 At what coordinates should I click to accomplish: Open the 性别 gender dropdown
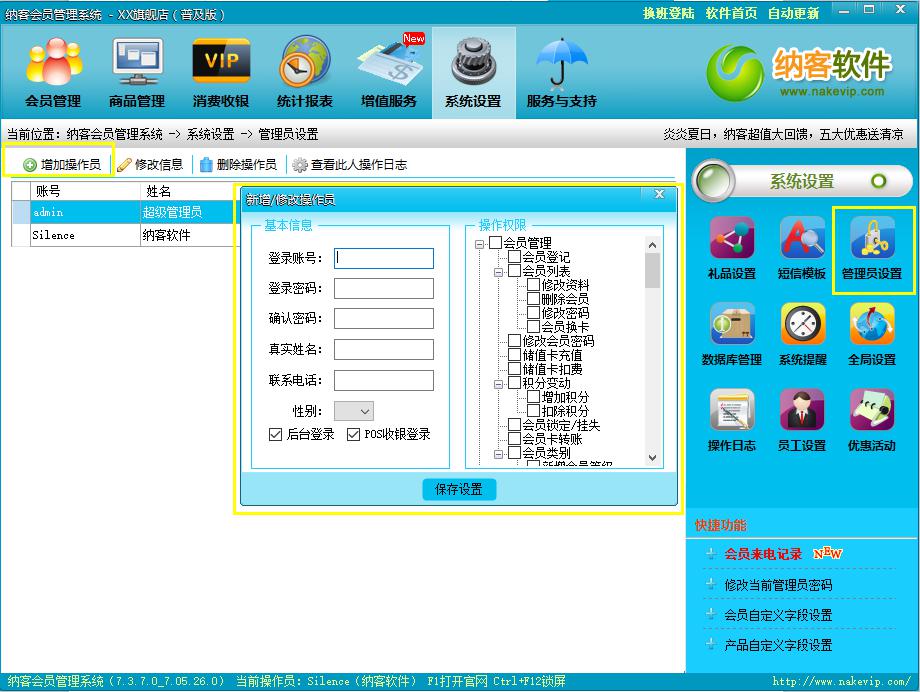click(x=354, y=411)
